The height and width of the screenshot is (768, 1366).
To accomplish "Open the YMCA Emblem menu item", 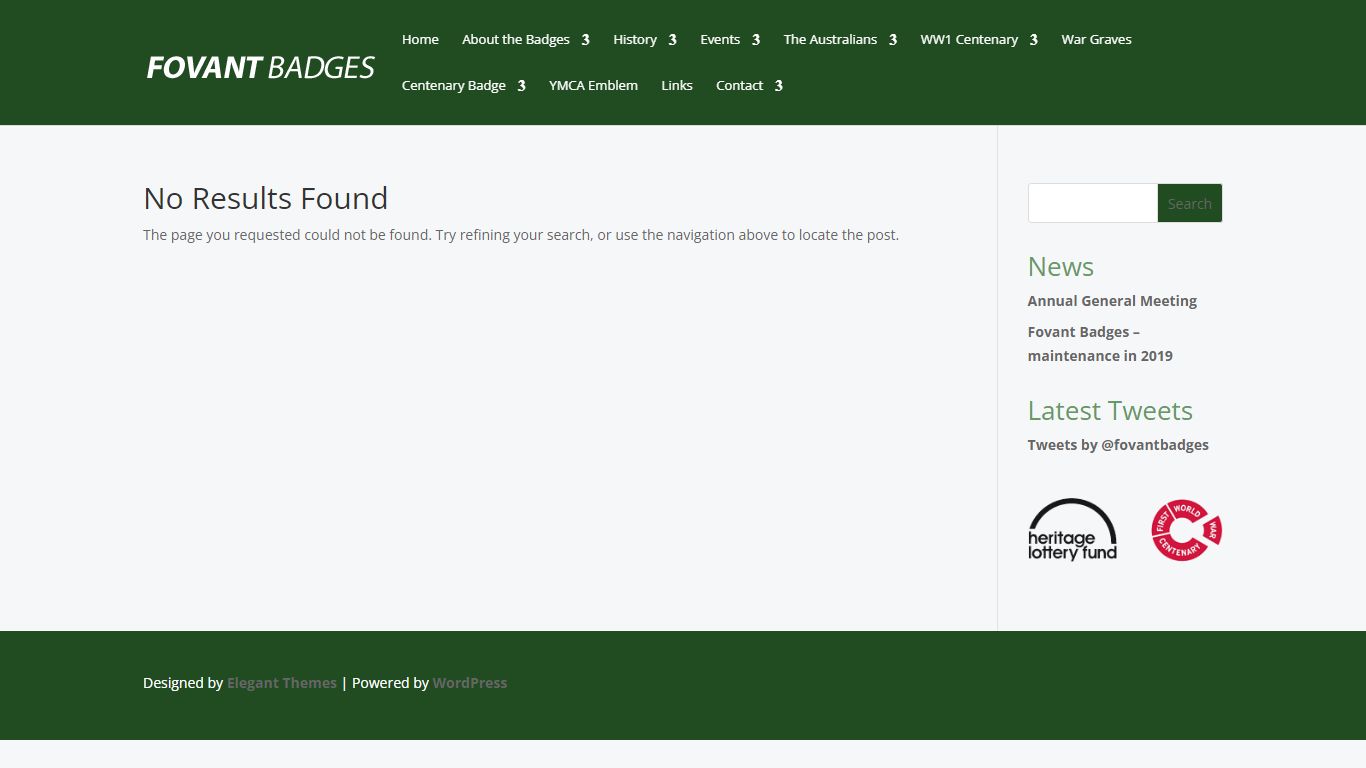I will click(593, 86).
